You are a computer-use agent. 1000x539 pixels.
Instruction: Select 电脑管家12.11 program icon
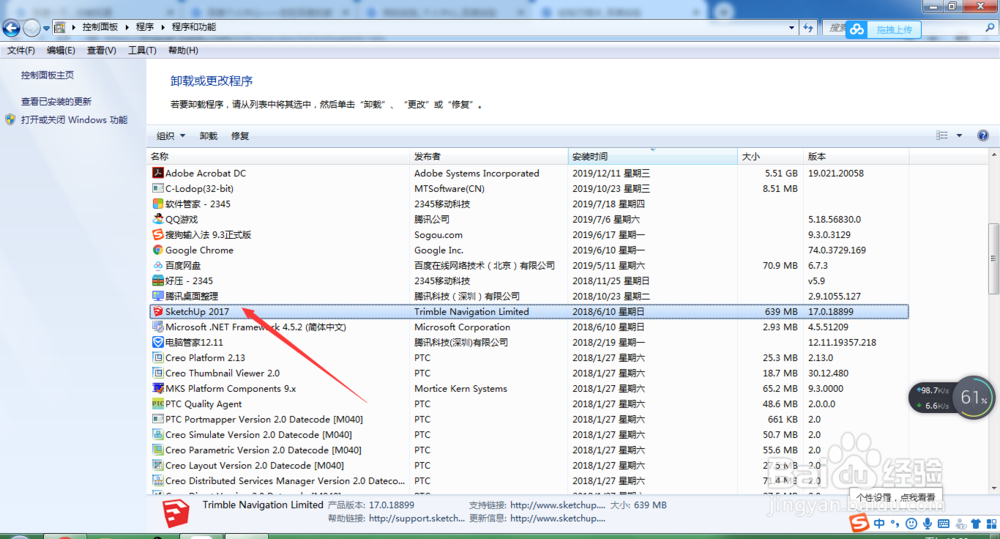click(158, 342)
